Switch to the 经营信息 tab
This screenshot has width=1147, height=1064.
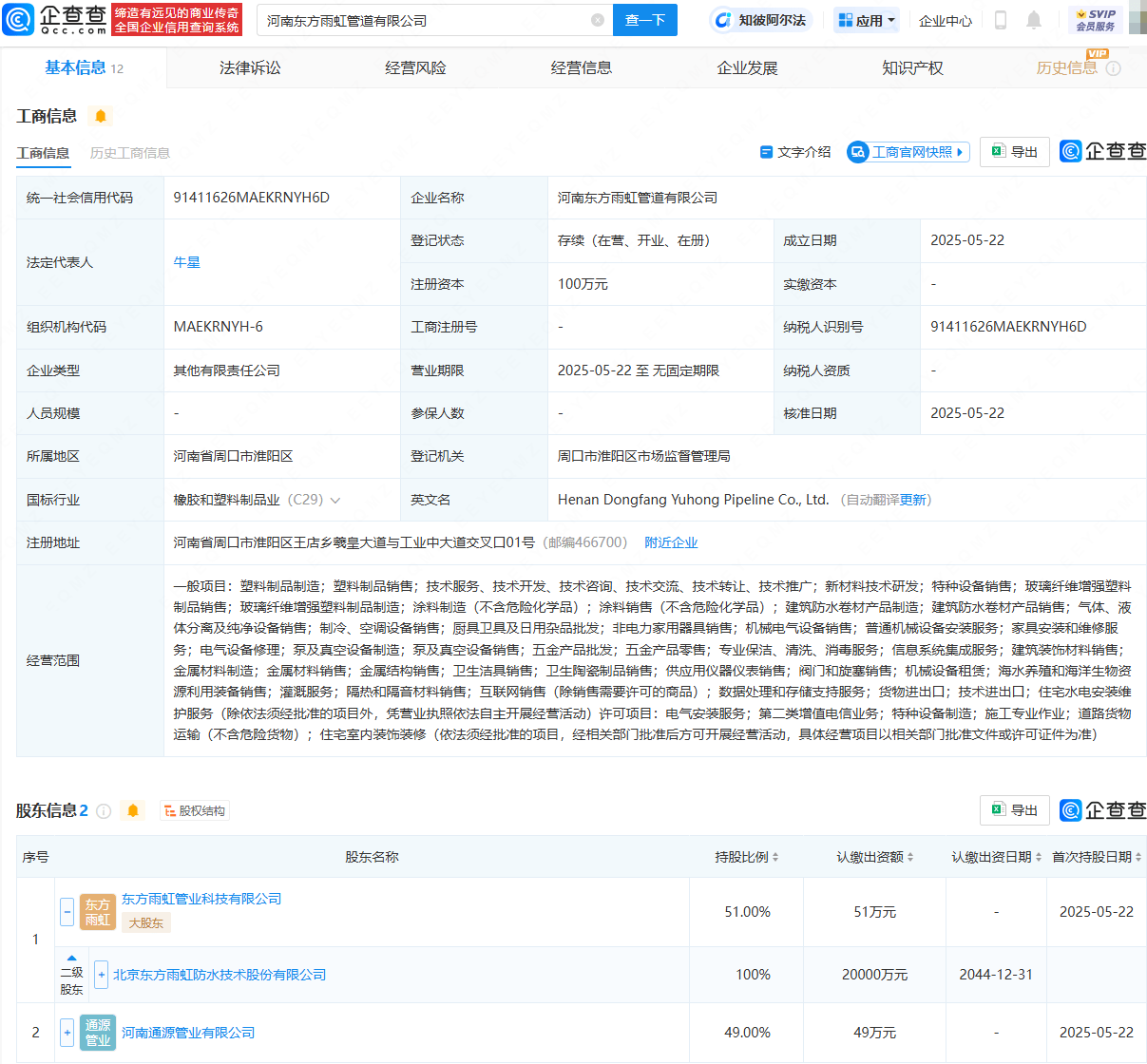pos(582,68)
